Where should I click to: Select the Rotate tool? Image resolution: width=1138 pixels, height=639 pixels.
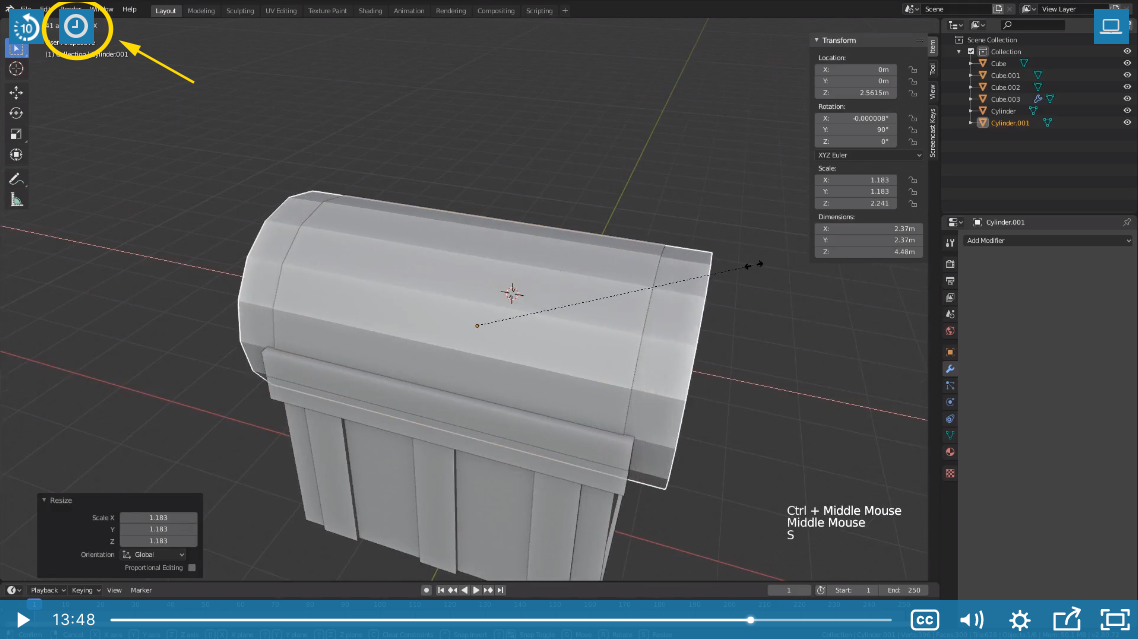tap(16, 113)
